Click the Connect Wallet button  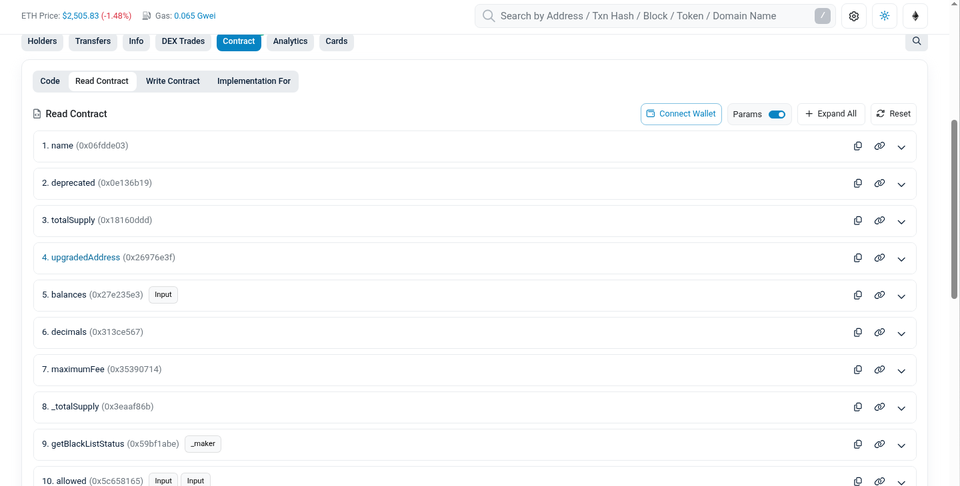[681, 114]
